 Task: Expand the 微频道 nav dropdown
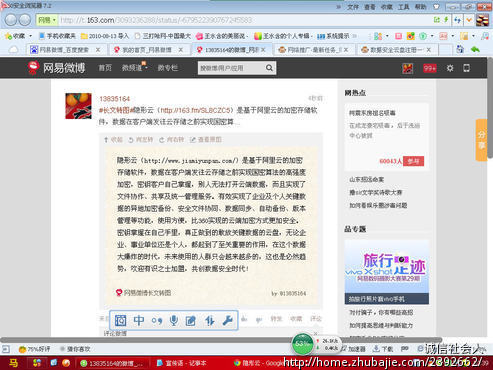134,68
